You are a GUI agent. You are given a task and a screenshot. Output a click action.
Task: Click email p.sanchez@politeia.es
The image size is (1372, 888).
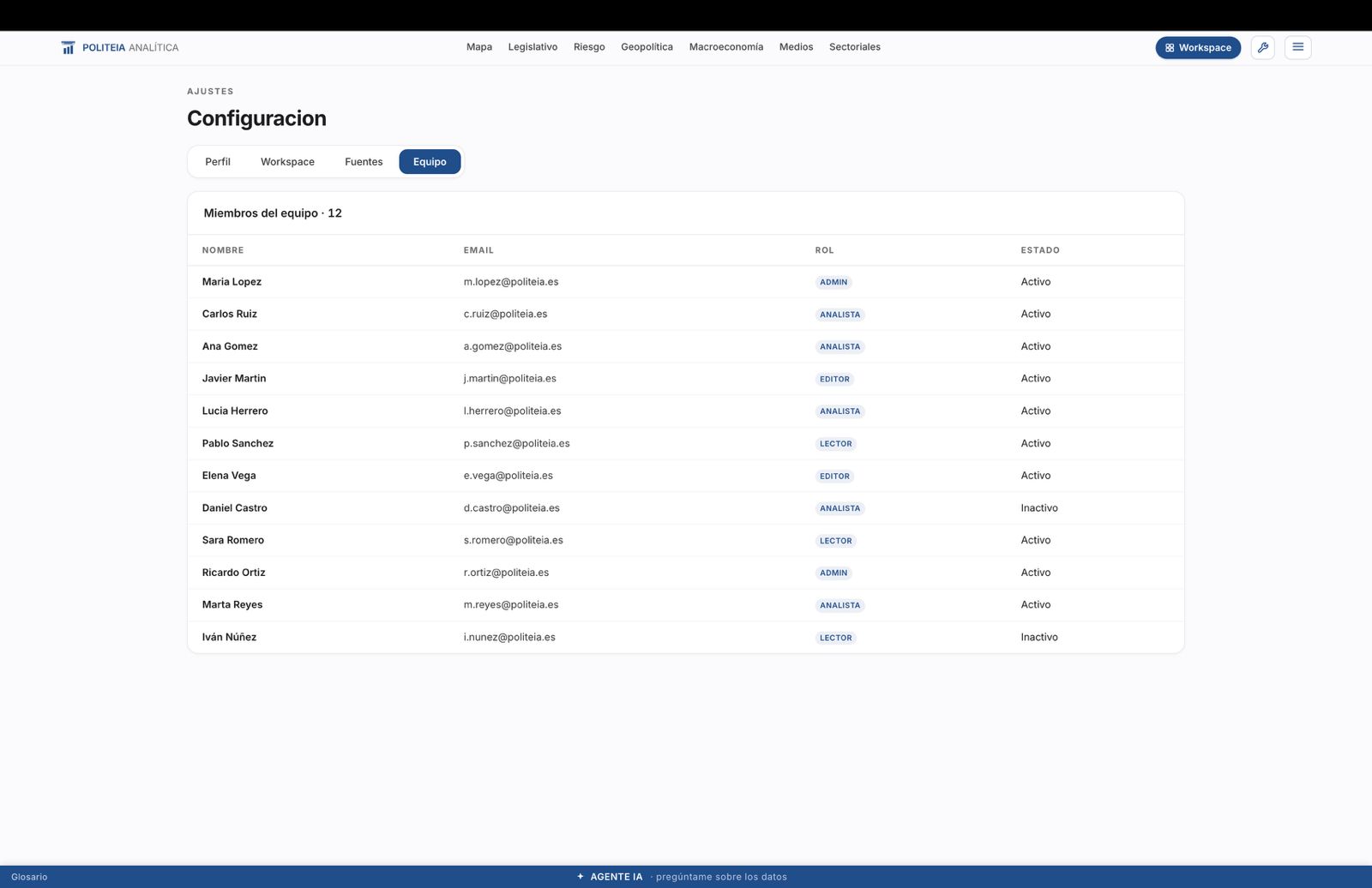(517, 443)
